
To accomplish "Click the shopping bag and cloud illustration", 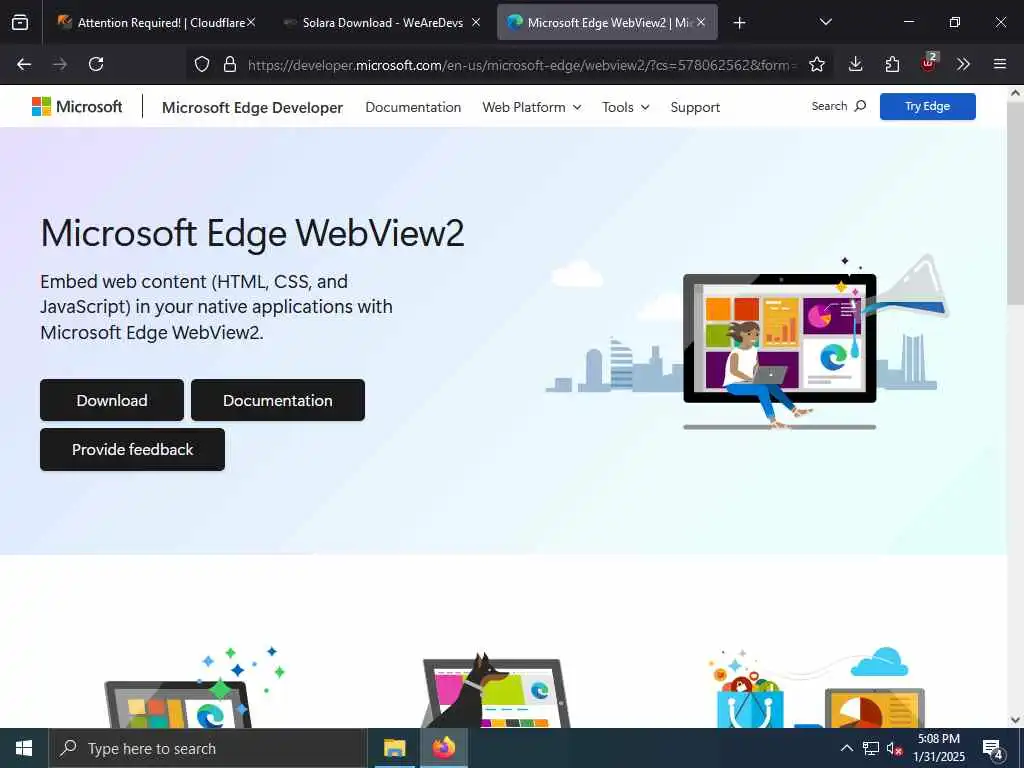I will click(x=816, y=688).
